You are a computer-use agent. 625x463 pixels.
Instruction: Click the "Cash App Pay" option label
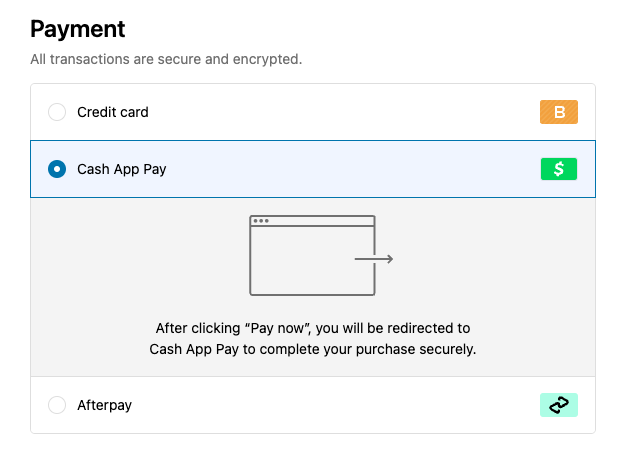pyautogui.click(x=122, y=169)
